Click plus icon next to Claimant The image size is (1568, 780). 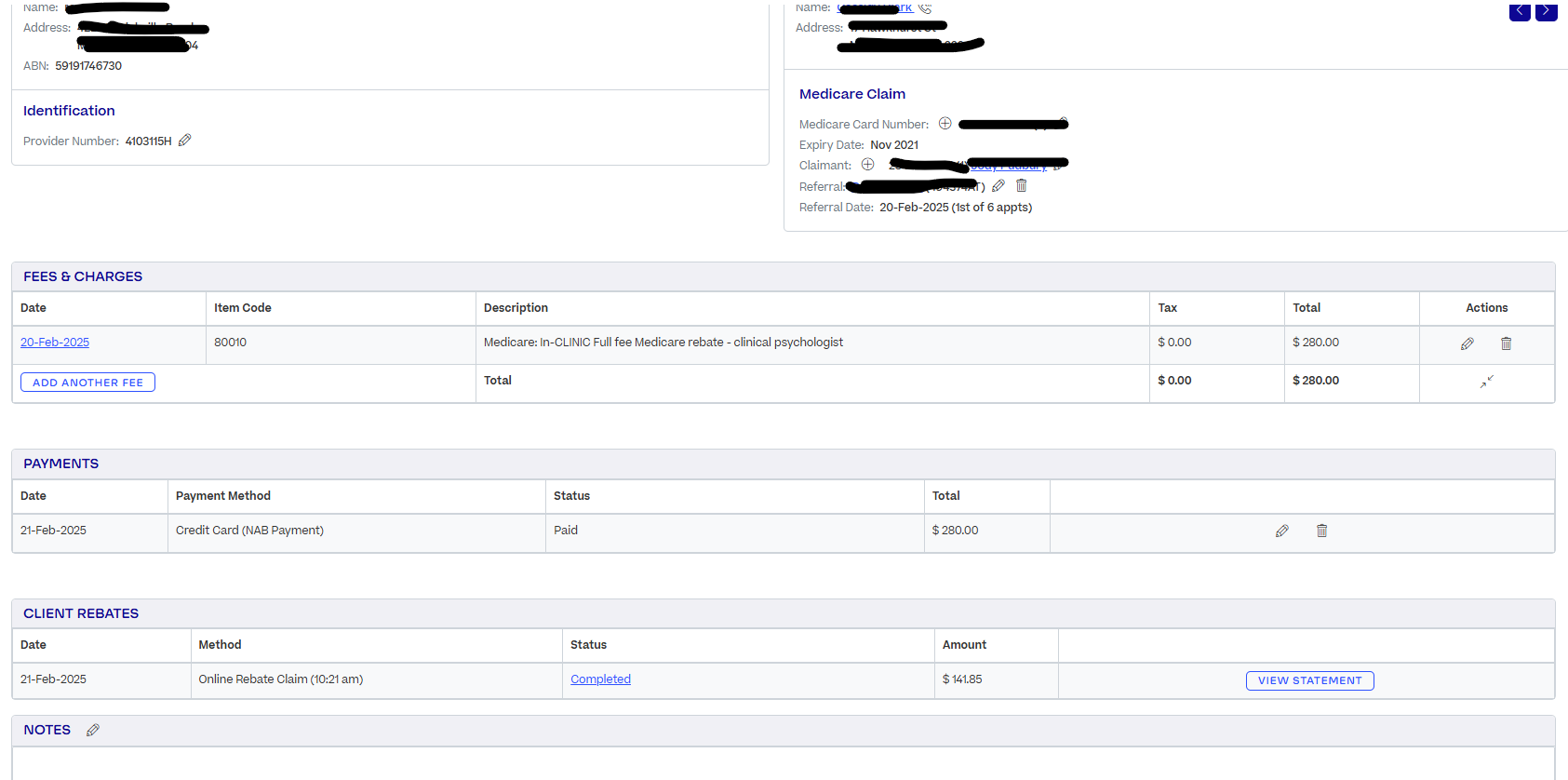tap(867, 165)
